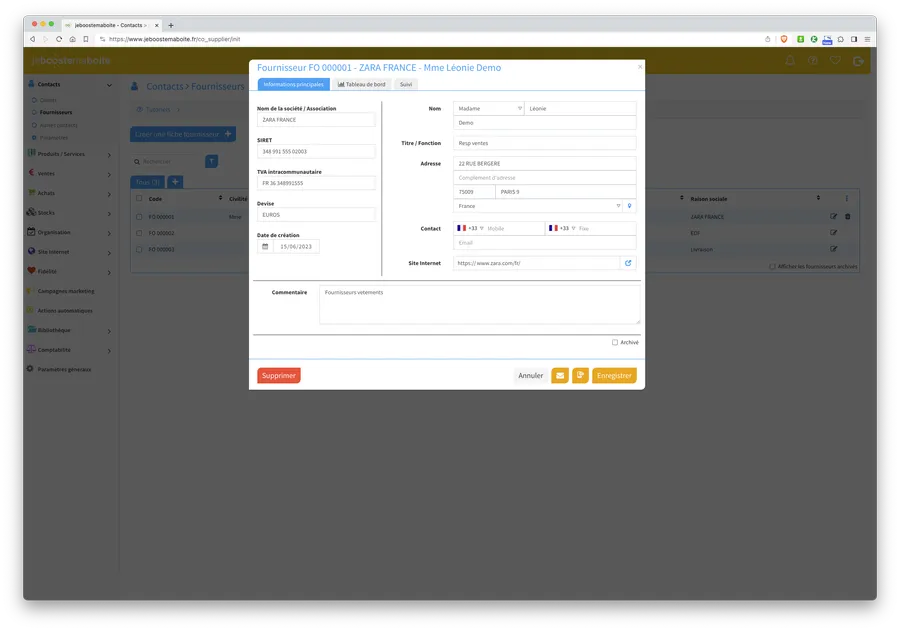Open the help question mark icon

point(813,60)
